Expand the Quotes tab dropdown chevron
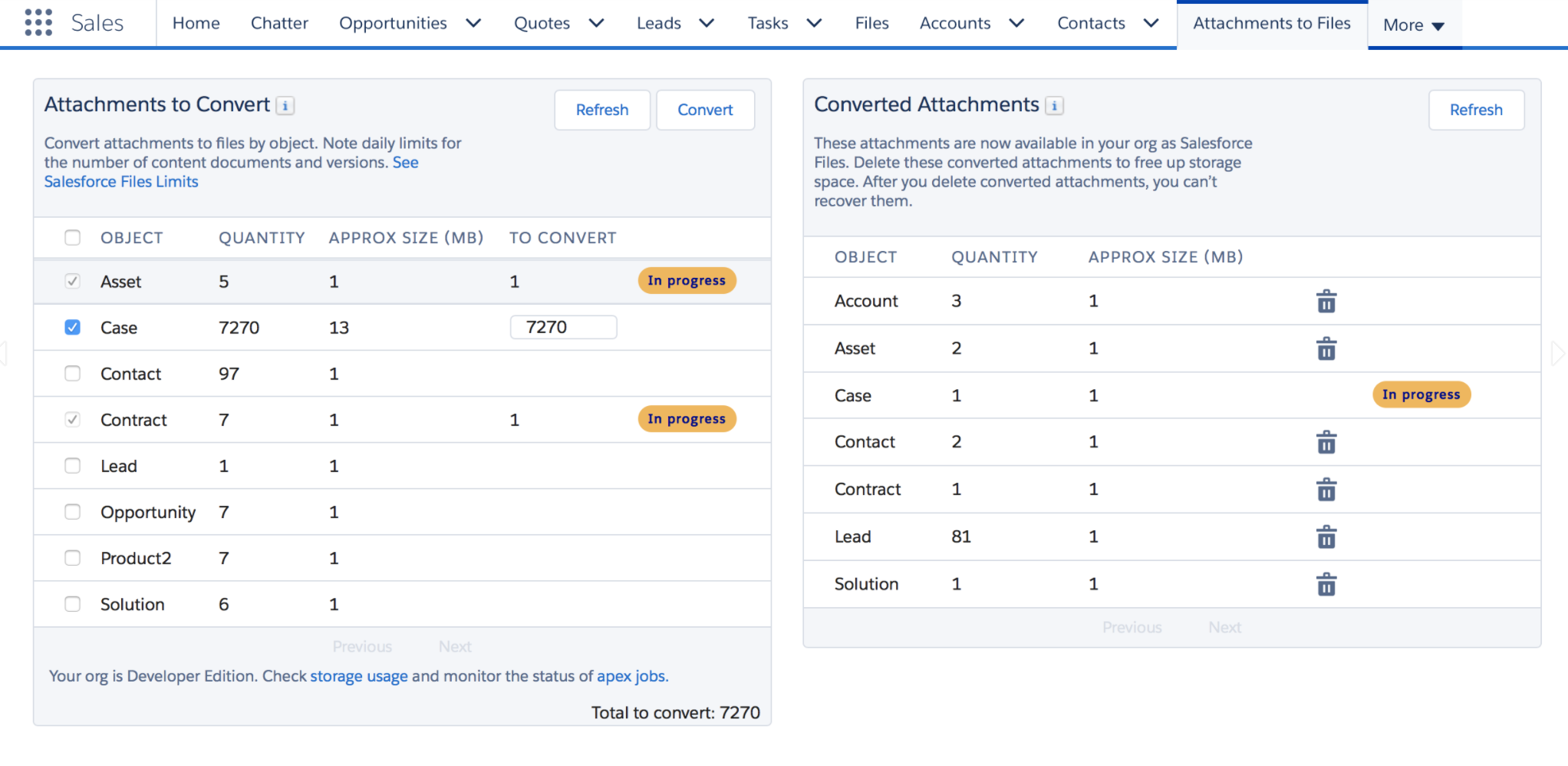This screenshot has height=766, width=1568. [596, 24]
